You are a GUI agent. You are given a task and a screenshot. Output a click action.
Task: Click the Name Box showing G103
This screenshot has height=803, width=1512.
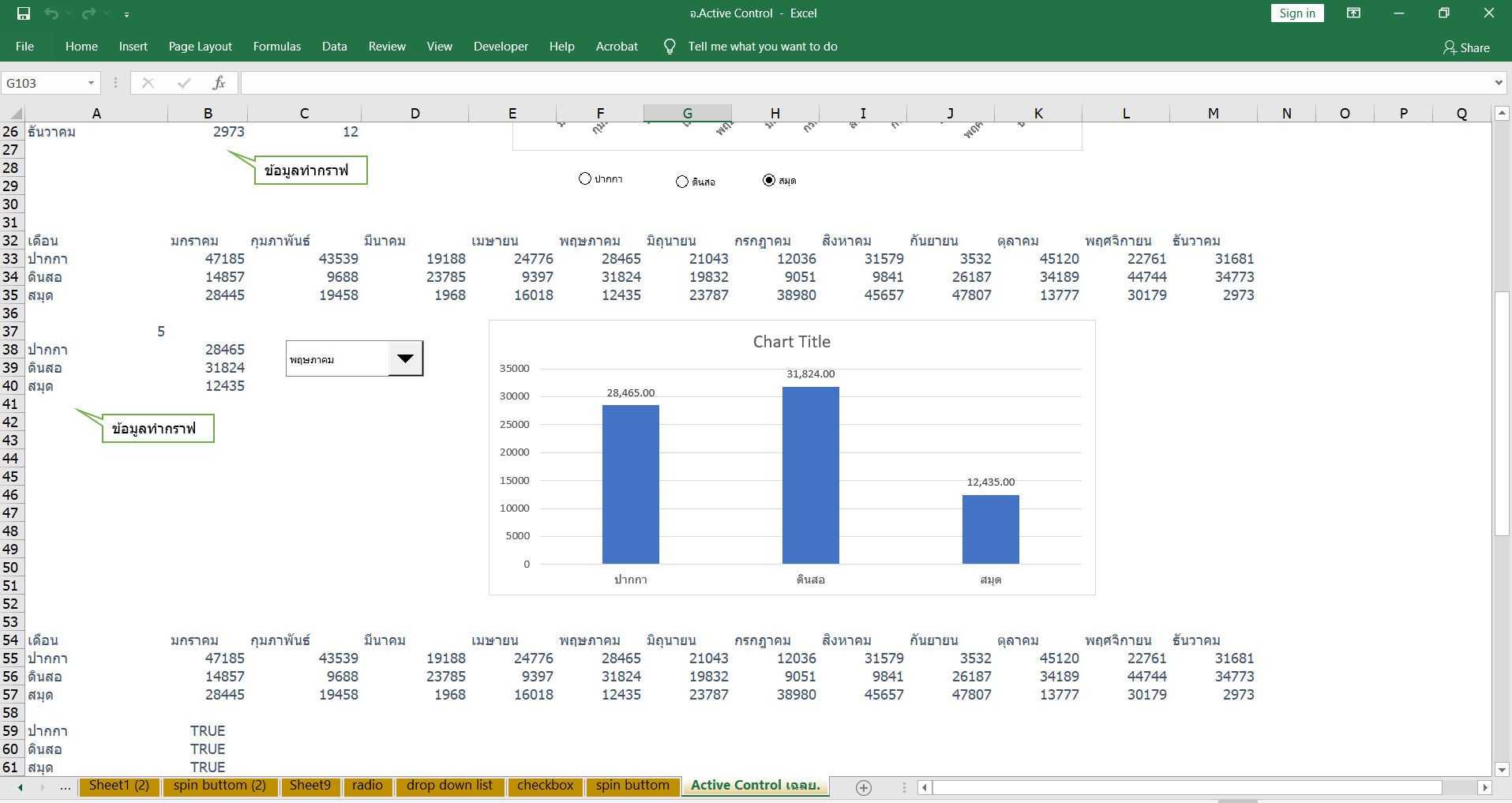[x=43, y=83]
